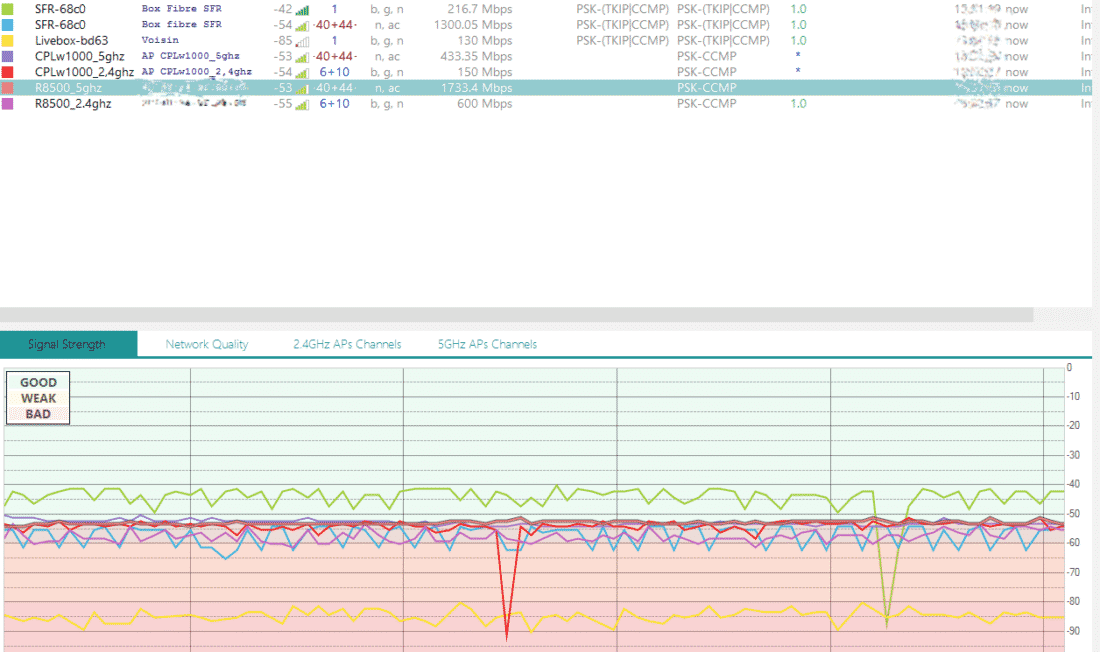Click the 'GOOD' legend label in the chart
The image size is (1100, 652).
pos(39,382)
